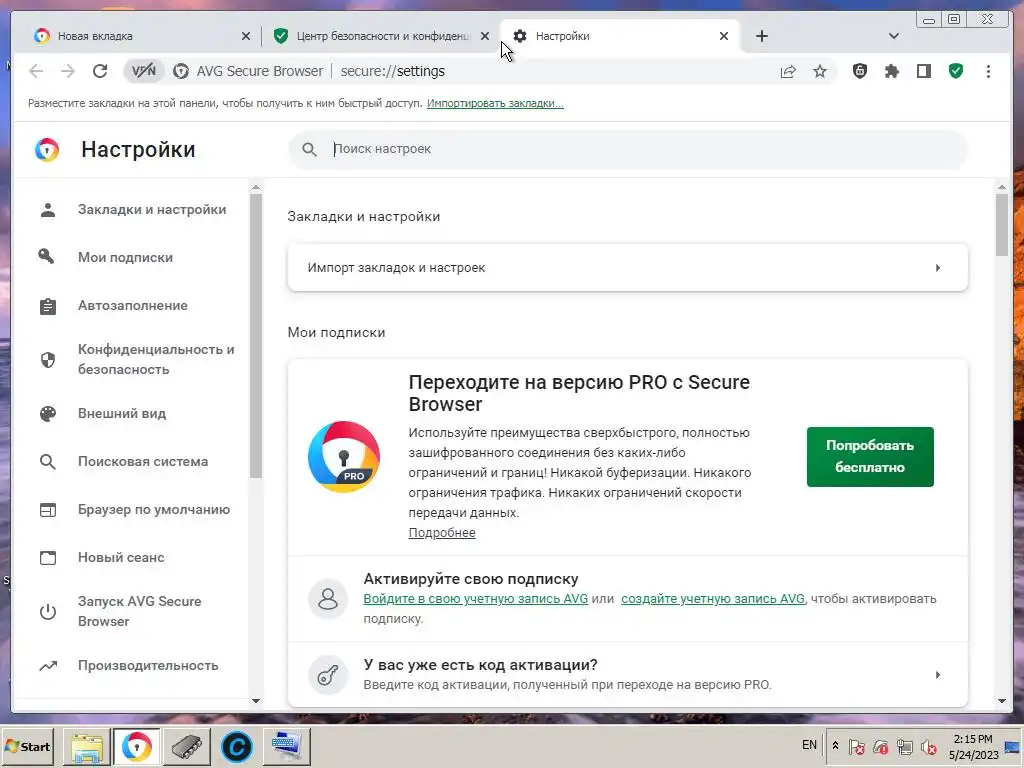Click the address bar URL secure://settings
This screenshot has width=1024, height=768.
392,71
